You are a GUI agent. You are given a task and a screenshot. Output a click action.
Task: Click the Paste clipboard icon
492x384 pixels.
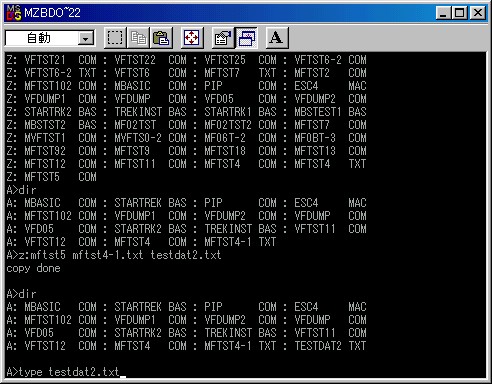[x=161, y=38]
